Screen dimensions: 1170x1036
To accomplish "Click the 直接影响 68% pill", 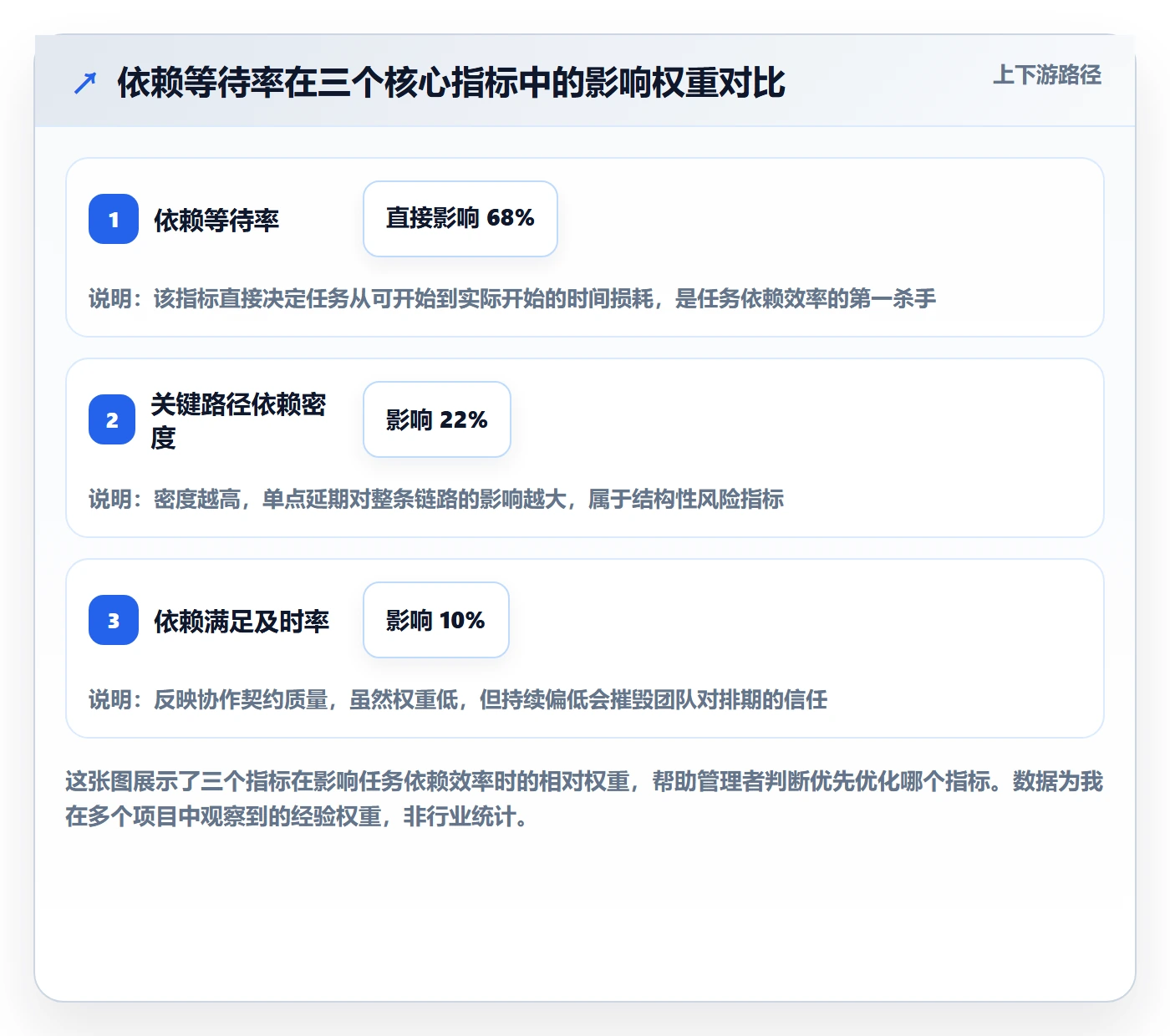I will click(x=460, y=219).
